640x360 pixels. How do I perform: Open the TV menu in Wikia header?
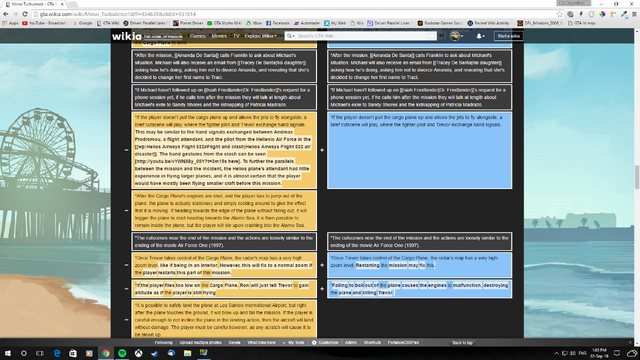pyautogui.click(x=236, y=36)
